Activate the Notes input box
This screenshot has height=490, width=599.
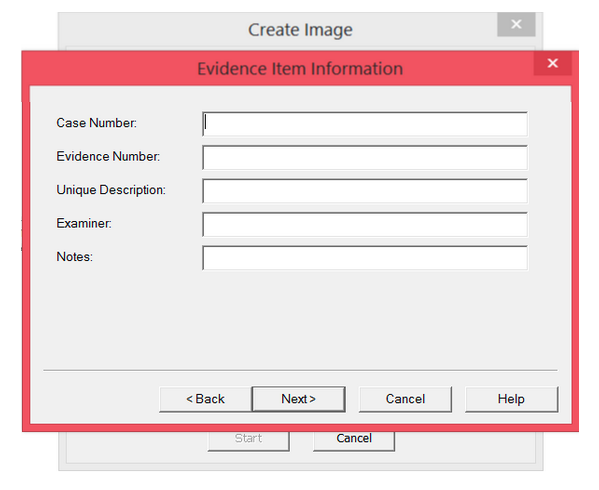coord(365,258)
